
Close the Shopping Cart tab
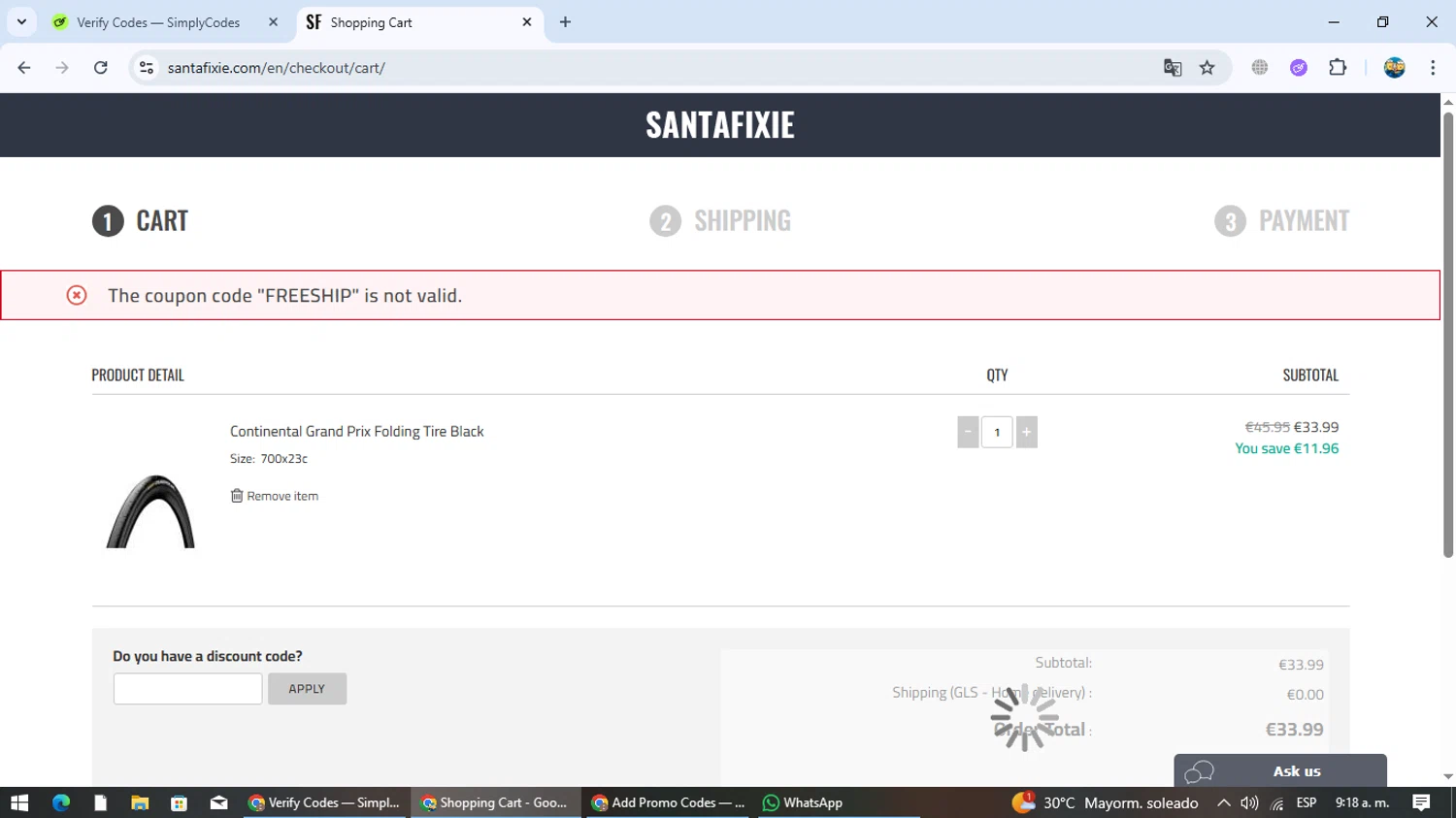pyautogui.click(x=527, y=21)
